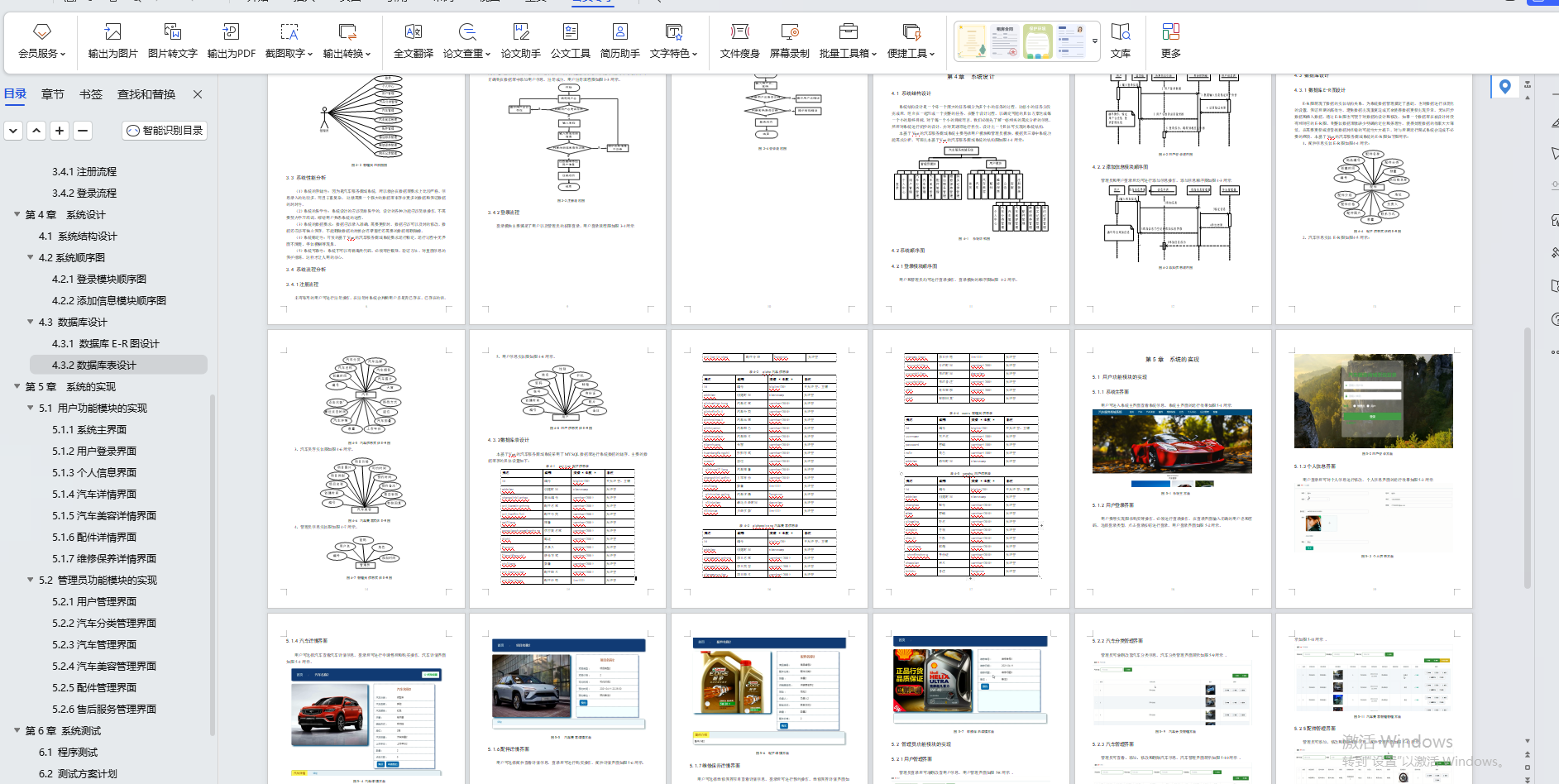The height and width of the screenshot is (784, 1559).
Task: Go to 6.1 程序测试
Action: click(x=68, y=752)
